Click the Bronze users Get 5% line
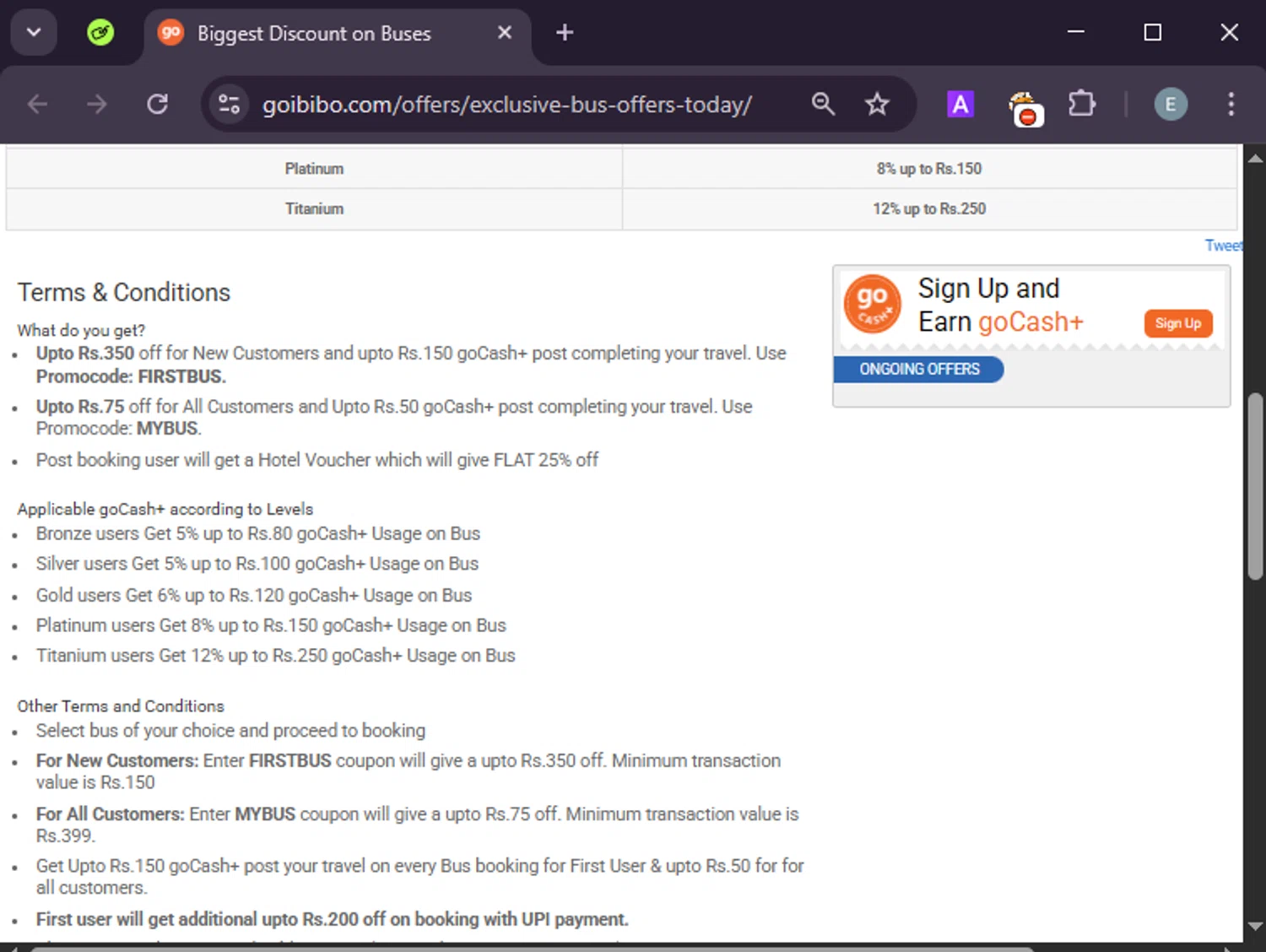This screenshot has height=952, width=1266. click(258, 534)
